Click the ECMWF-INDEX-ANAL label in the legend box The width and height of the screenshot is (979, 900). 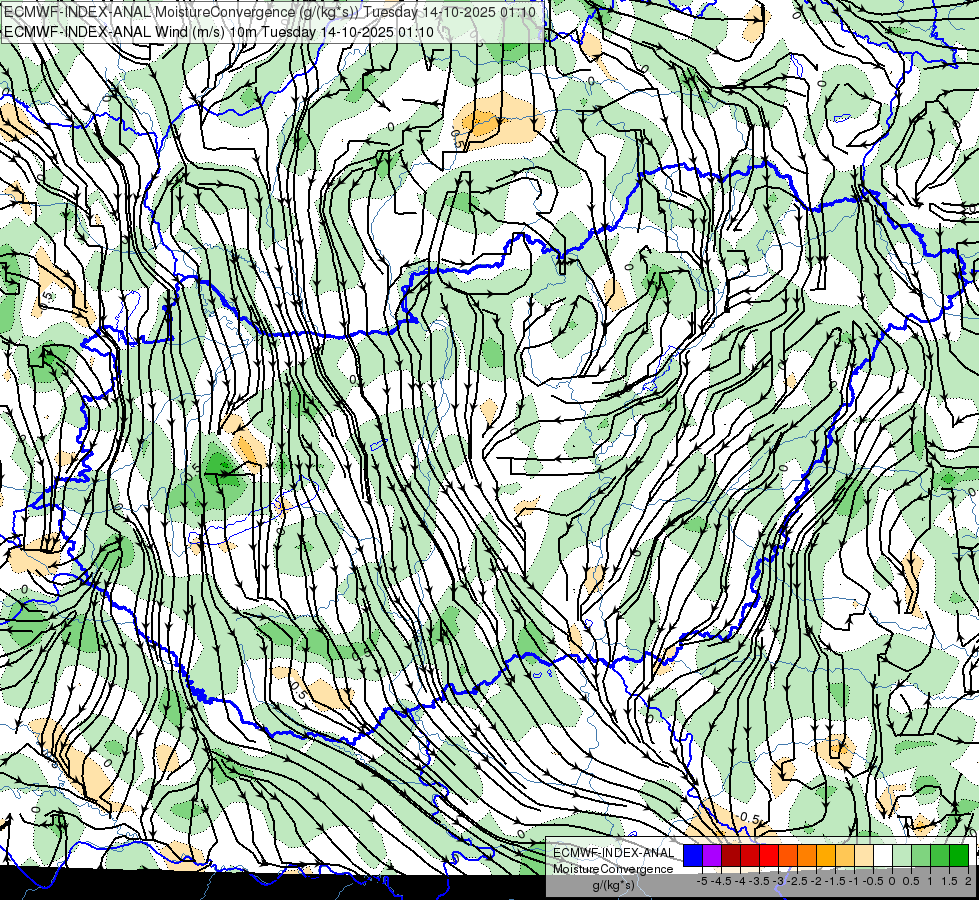click(613, 853)
